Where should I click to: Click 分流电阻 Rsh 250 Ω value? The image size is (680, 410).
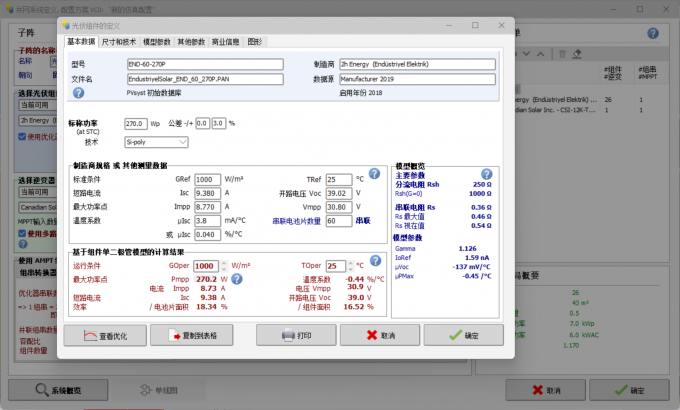(x=482, y=184)
